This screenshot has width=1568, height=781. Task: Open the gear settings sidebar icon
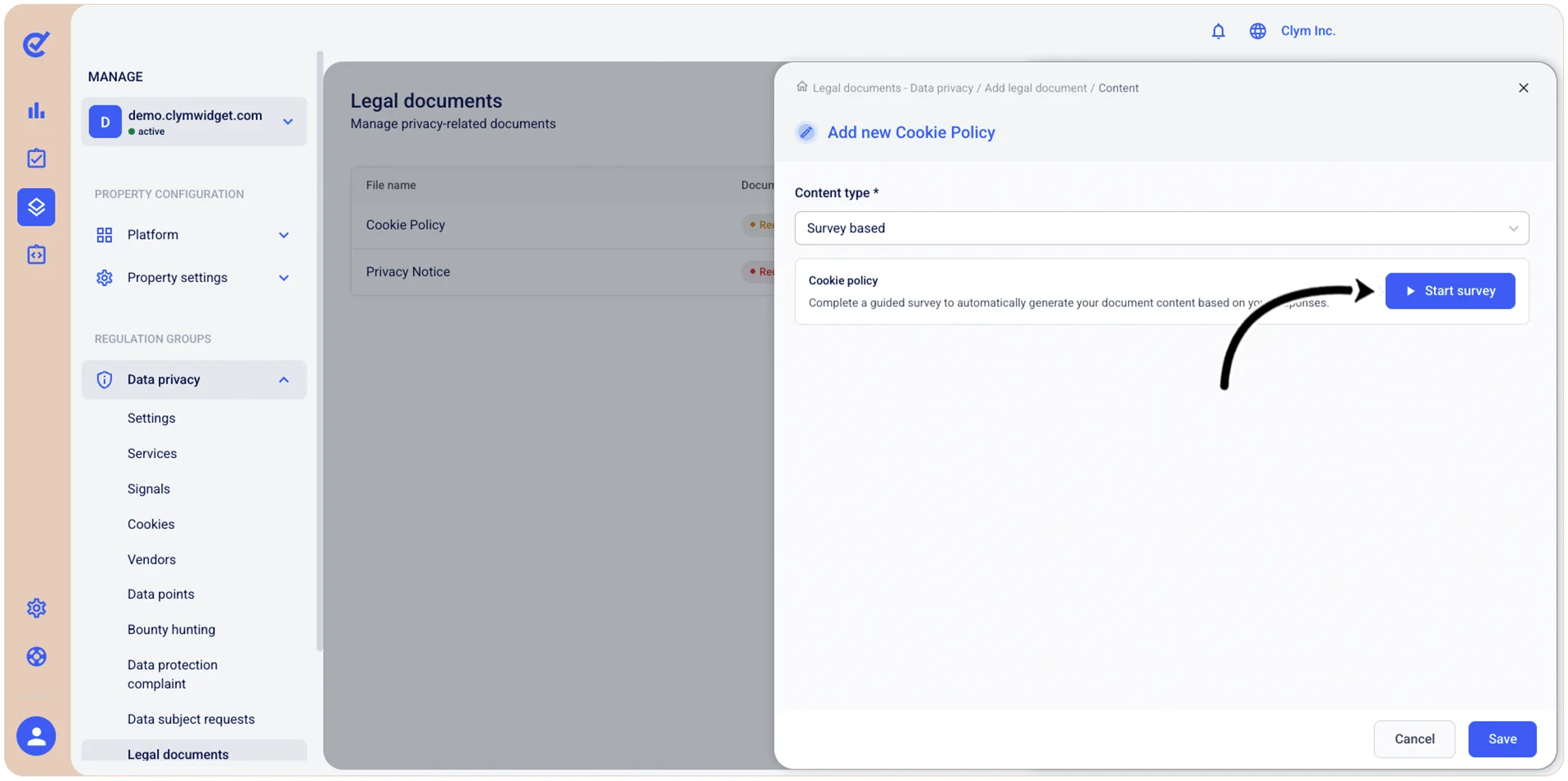(36, 608)
